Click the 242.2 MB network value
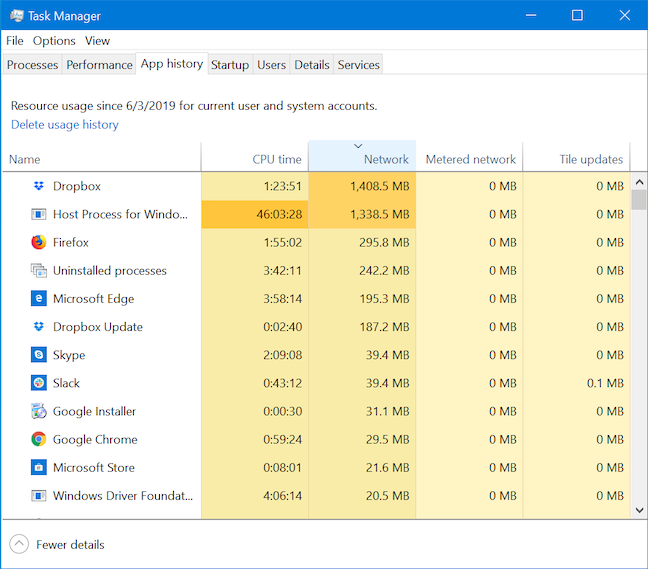 384,271
